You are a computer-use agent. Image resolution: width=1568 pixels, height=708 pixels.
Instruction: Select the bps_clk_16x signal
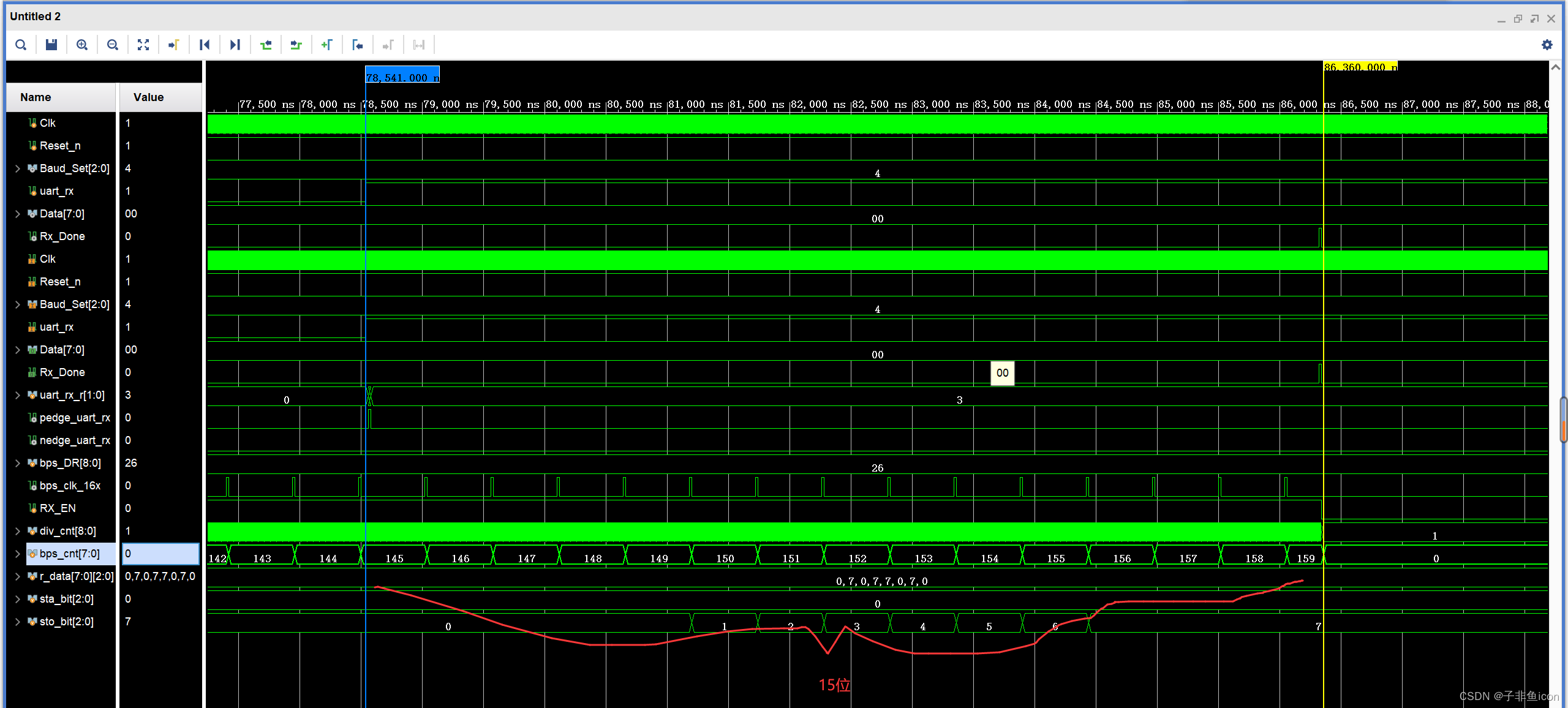click(70, 486)
